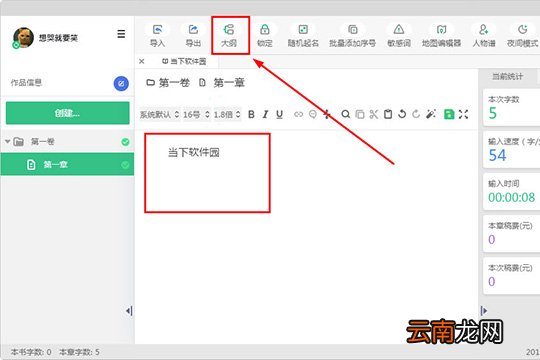Viewport: 540px width, 360px height.
Task: Select the 第一章 chapter in the tree
Action: click(67, 164)
